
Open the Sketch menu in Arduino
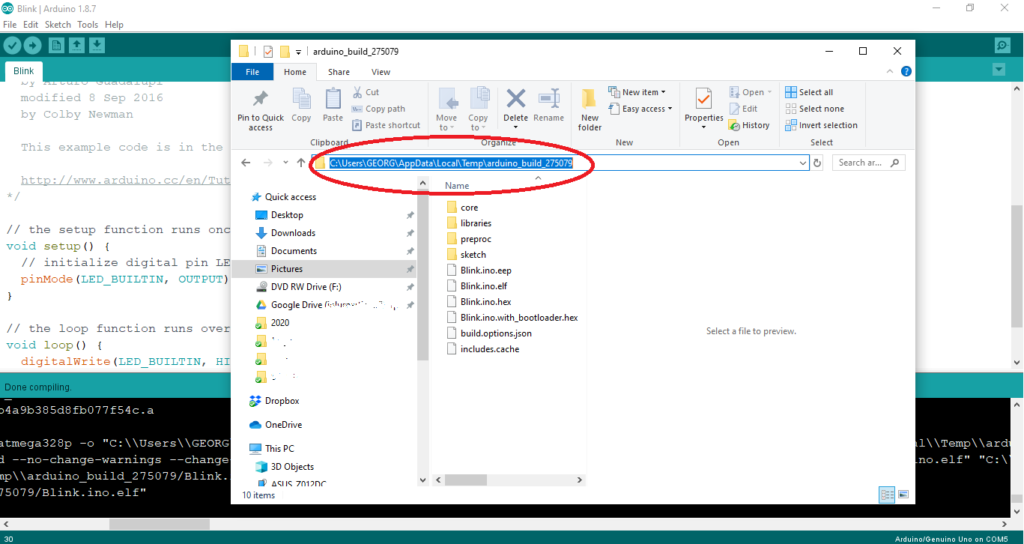coord(58,24)
